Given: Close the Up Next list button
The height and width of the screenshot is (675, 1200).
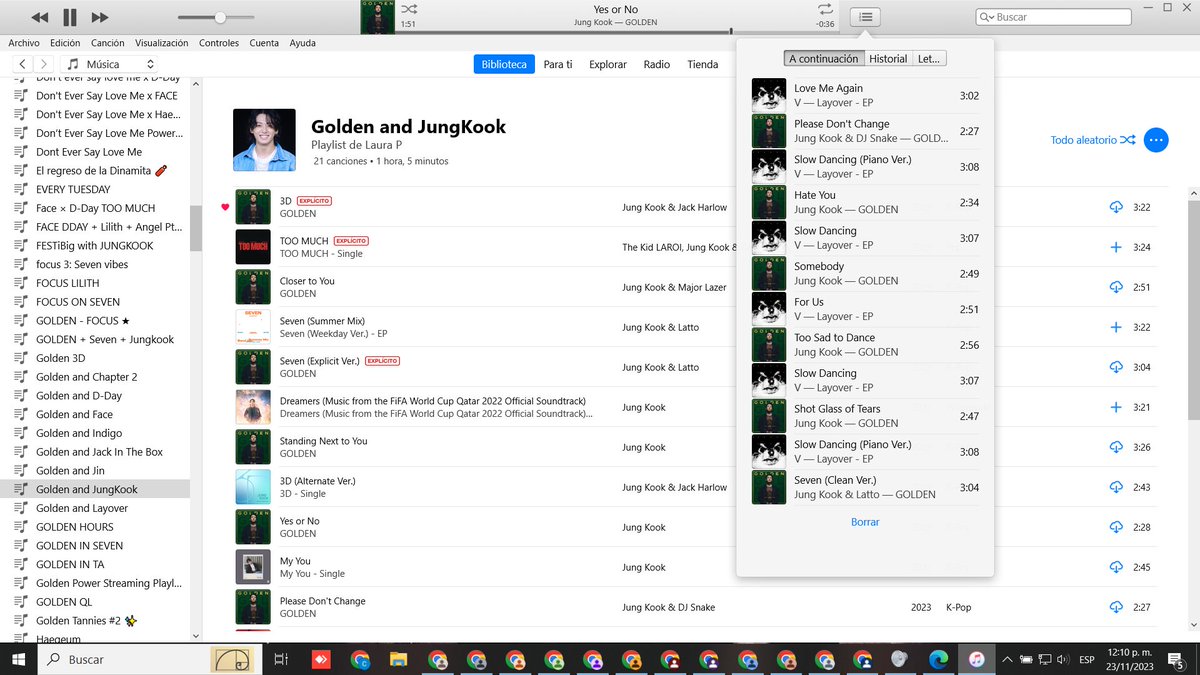Looking at the screenshot, I should (865, 17).
